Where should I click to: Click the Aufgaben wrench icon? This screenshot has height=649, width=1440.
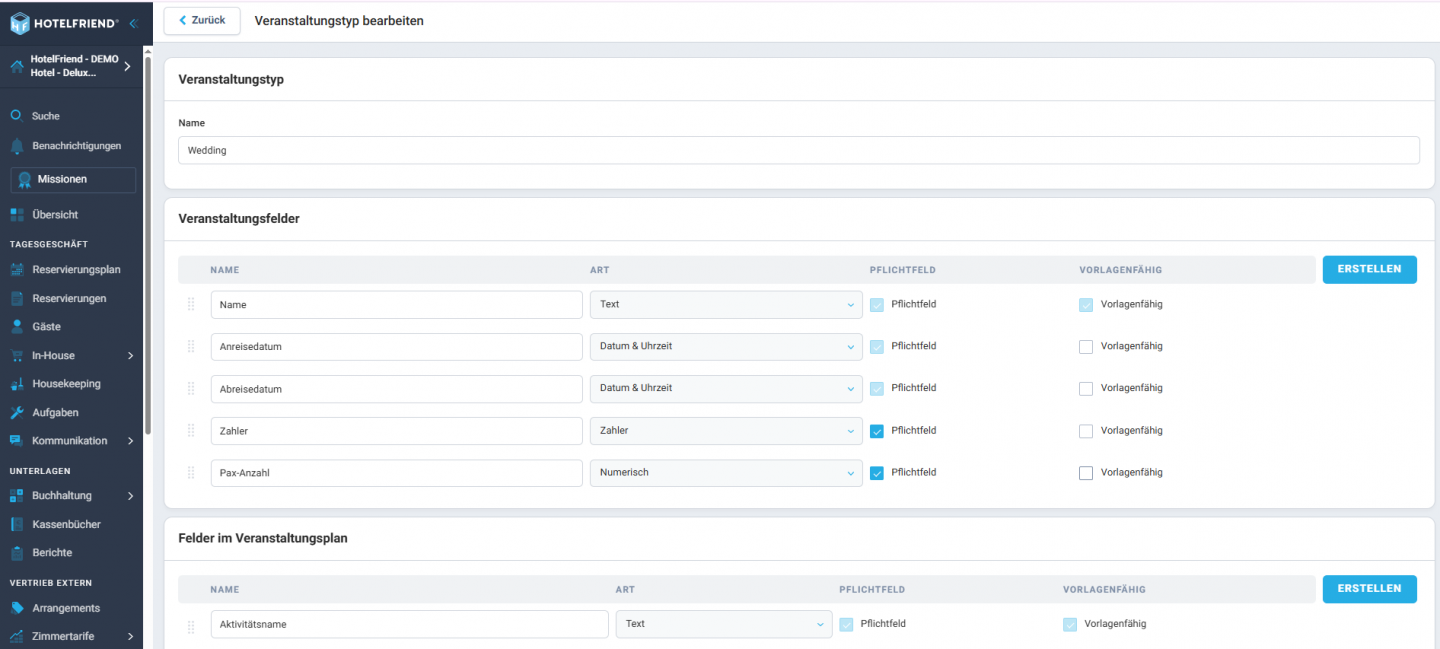16,412
